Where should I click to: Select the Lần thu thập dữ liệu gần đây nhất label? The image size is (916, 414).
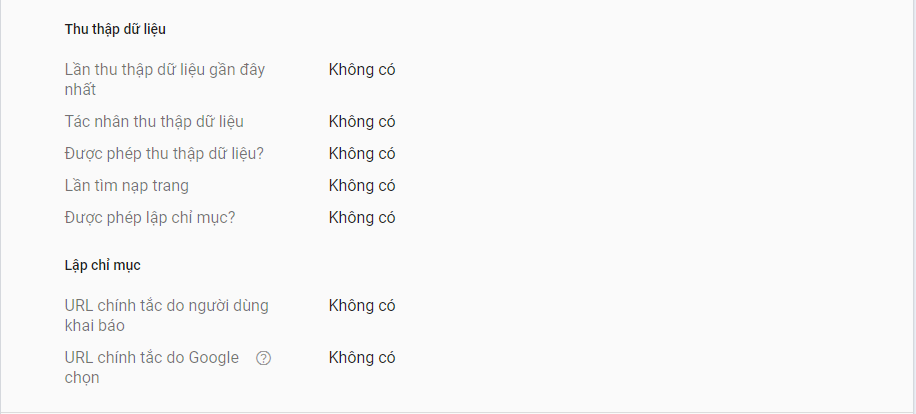point(165,79)
